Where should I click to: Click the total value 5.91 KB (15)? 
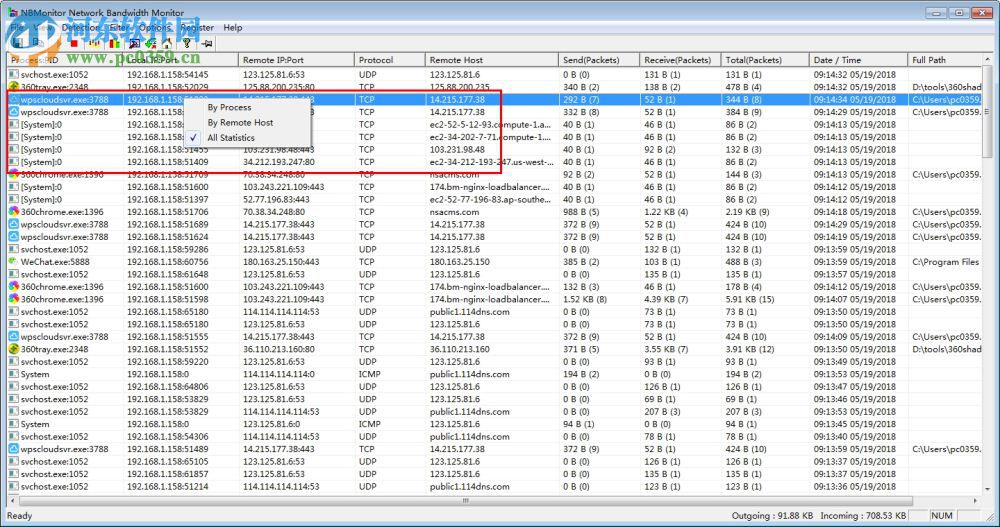749,299
